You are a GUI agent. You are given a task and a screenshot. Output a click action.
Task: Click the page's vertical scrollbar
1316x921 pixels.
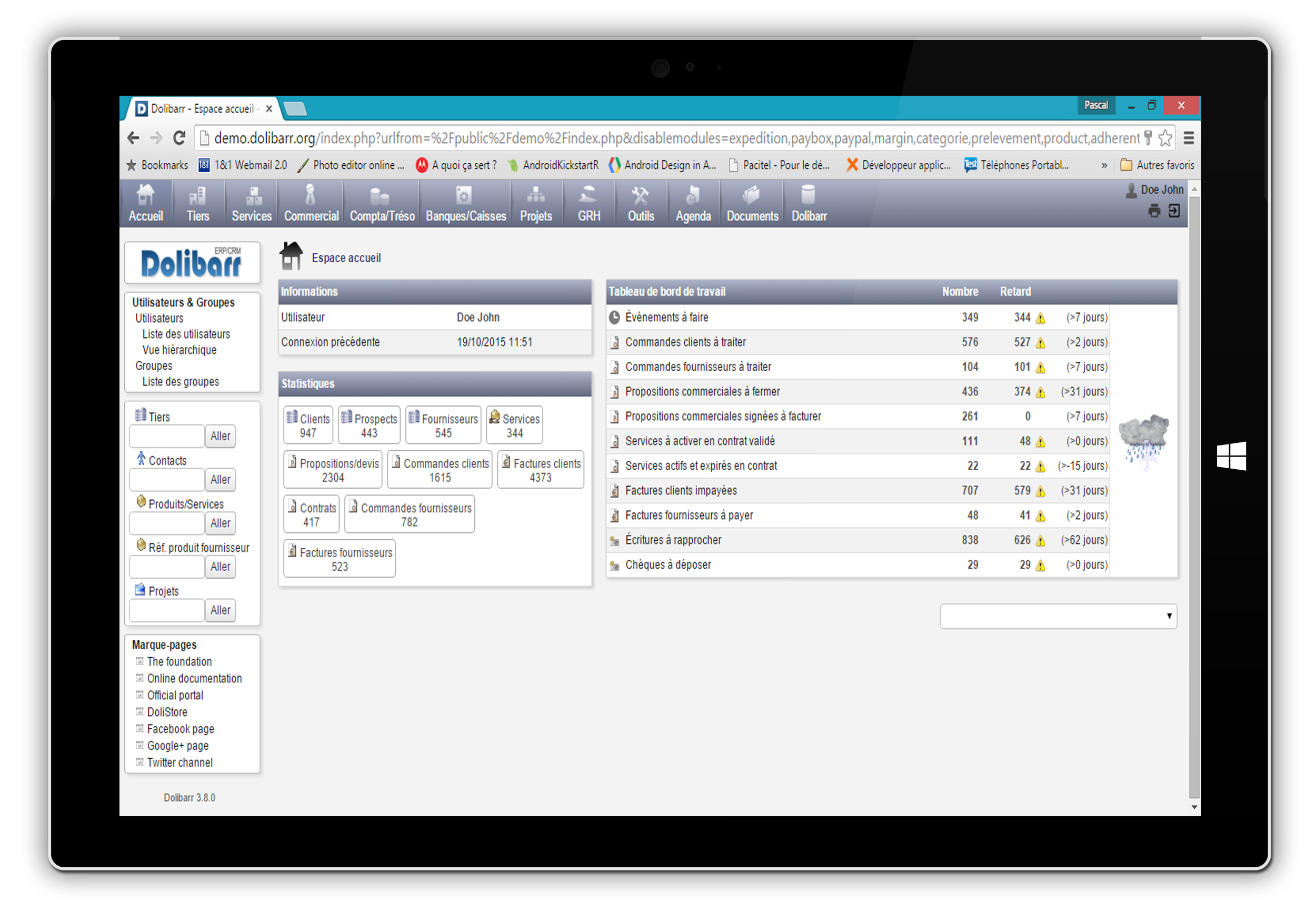pyautogui.click(x=1194, y=493)
